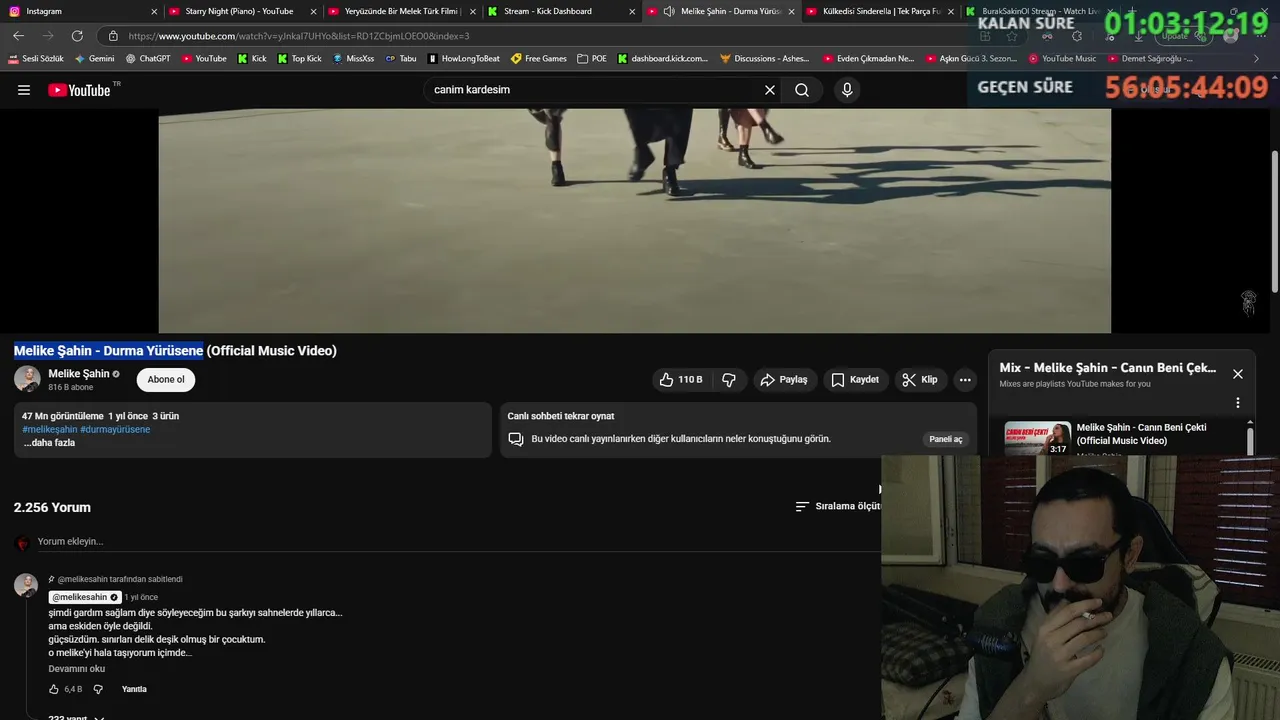Open ChatGPT bookmark
The height and width of the screenshot is (720, 1280).
(x=148, y=59)
